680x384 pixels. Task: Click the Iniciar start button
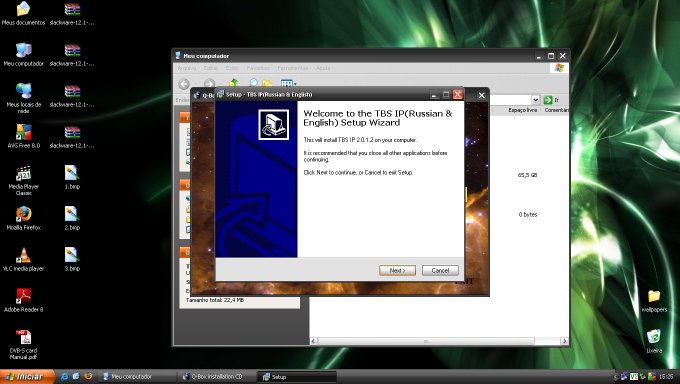pos(27,376)
